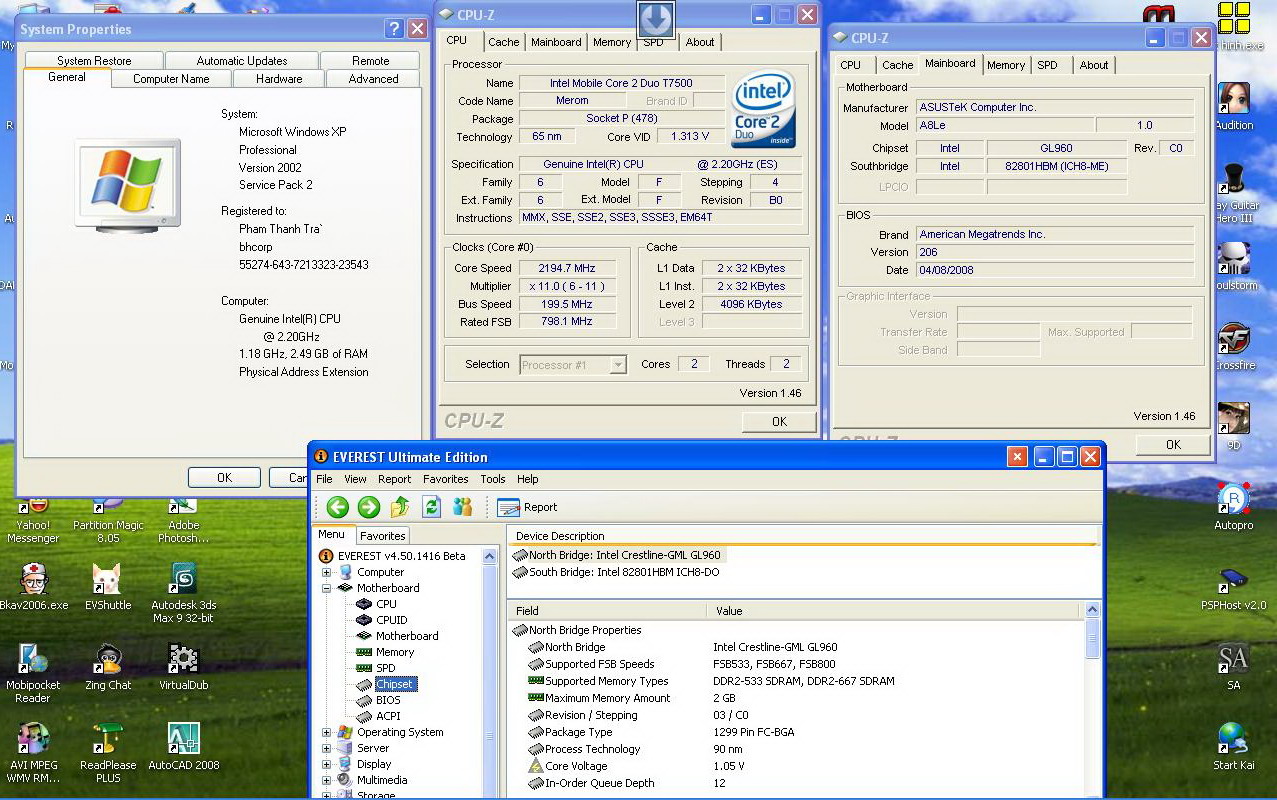
Task: Open the File menu in EVEREST
Action: click(325, 479)
